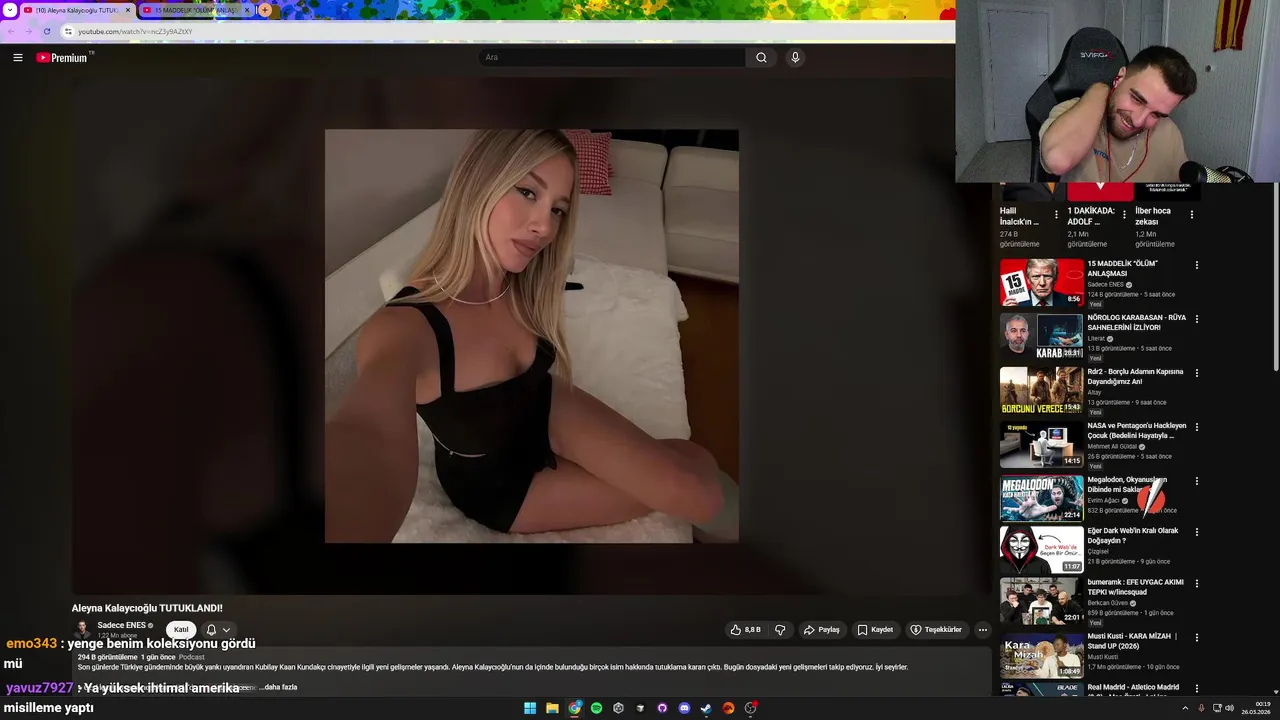Dislike the video
The image size is (1280, 720).
pyautogui.click(x=780, y=630)
